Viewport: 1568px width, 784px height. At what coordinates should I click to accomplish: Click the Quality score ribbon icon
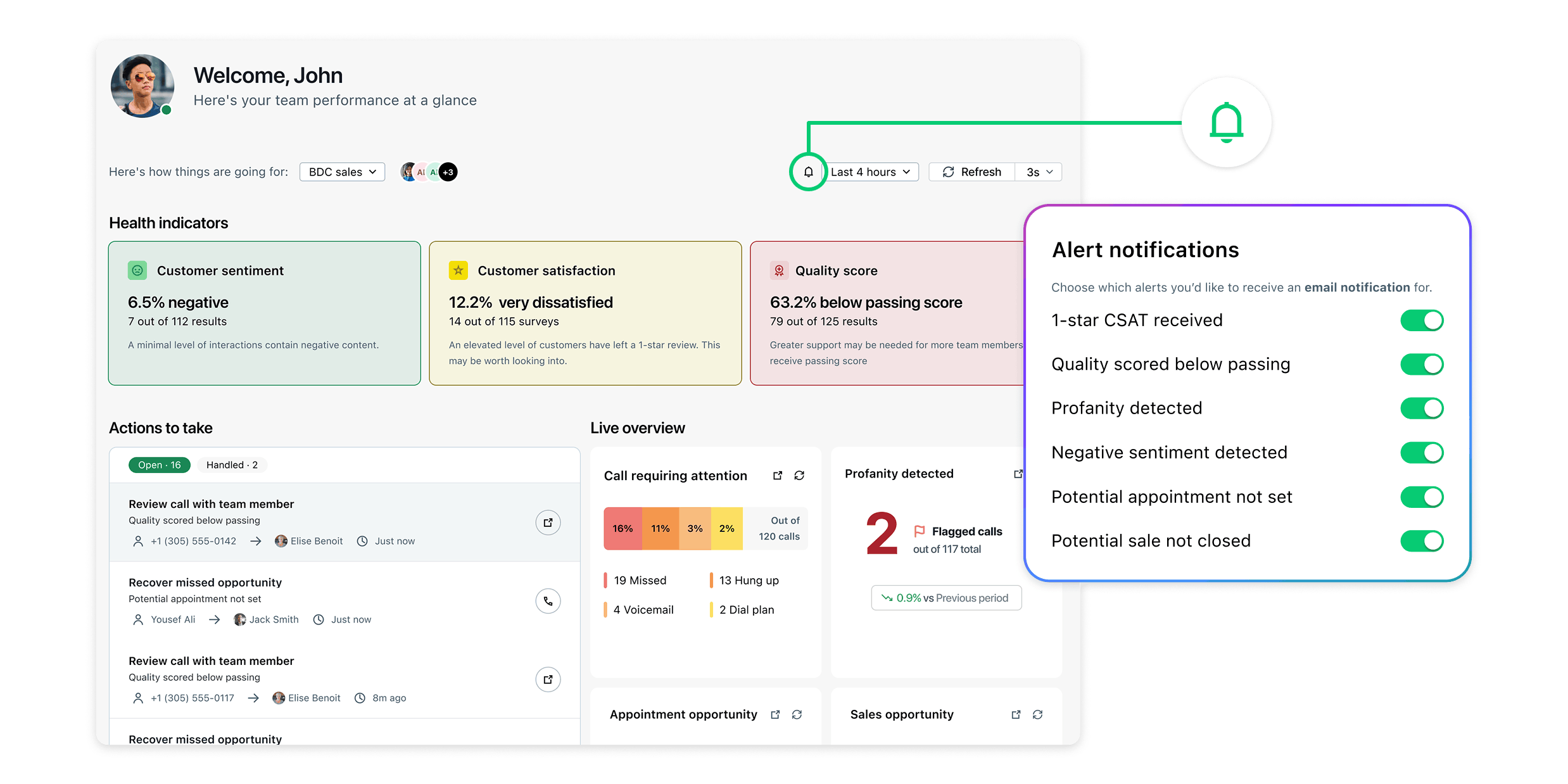[x=779, y=270]
